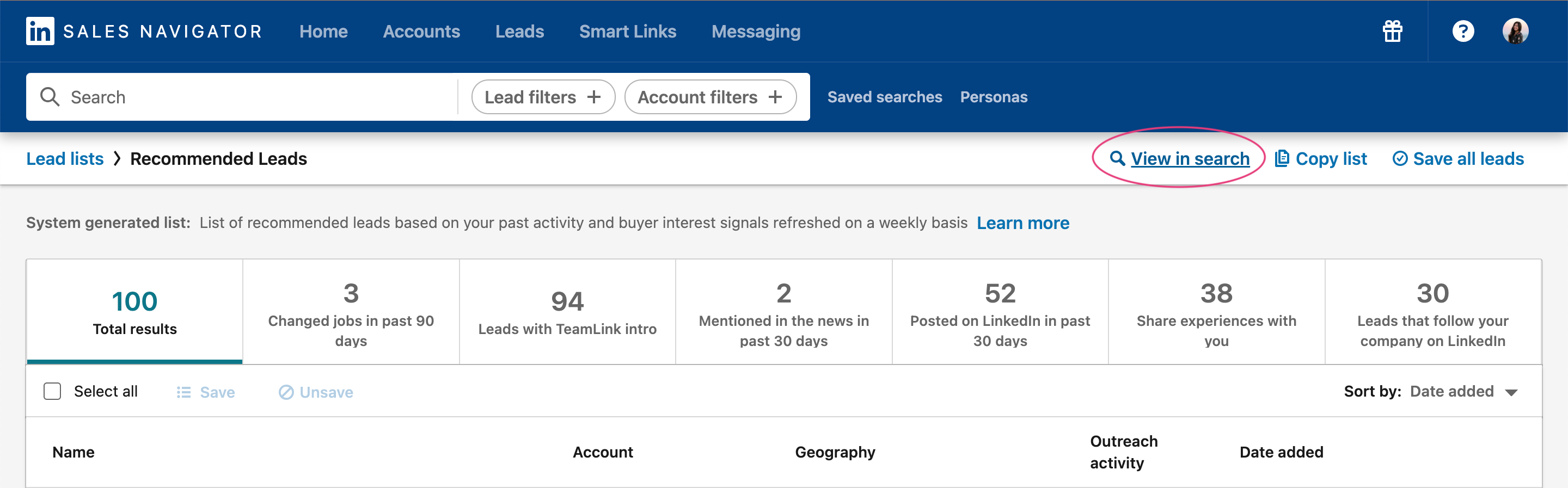Screen dimensions: 1568x488
Task: Open the Sort by Date added dropdown
Action: click(x=1463, y=391)
